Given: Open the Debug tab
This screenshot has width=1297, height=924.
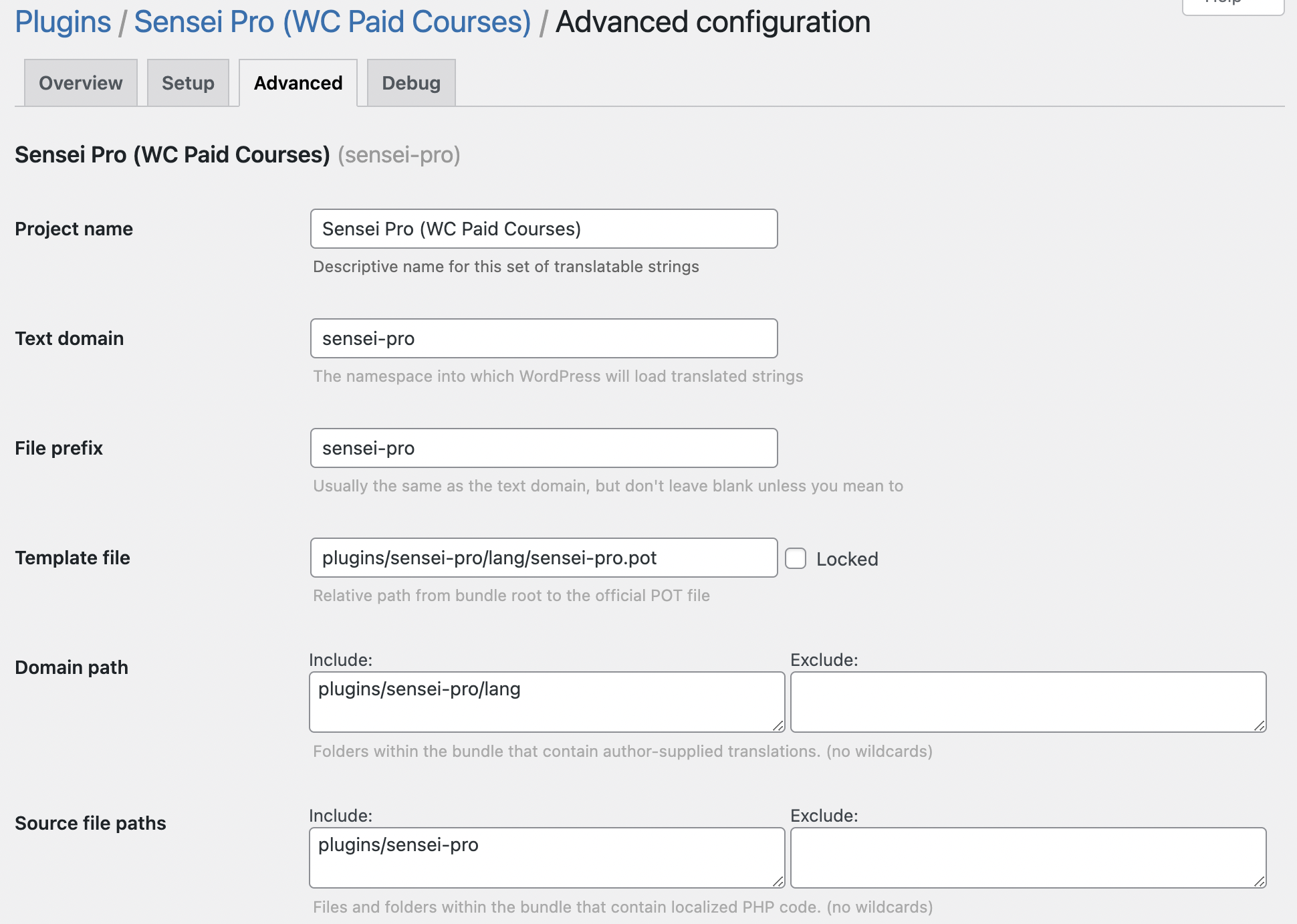Looking at the screenshot, I should (x=411, y=83).
